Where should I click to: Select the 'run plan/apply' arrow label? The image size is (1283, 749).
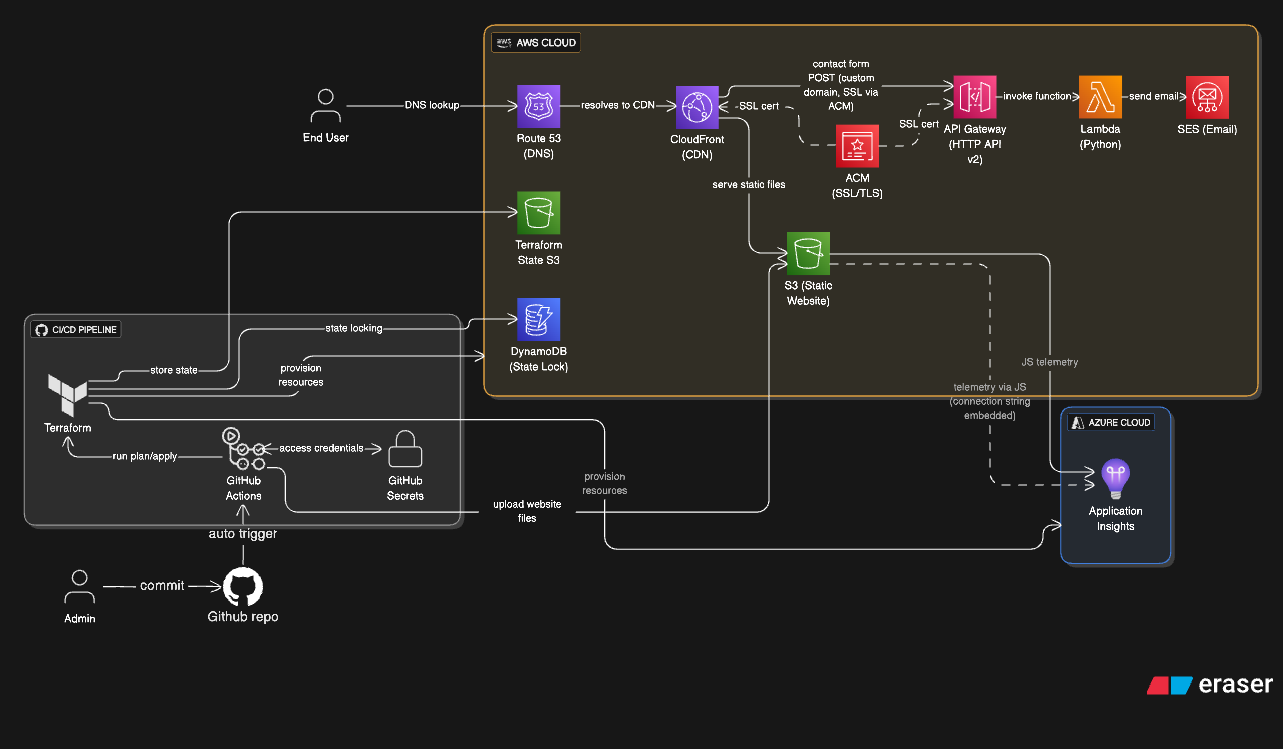pos(146,456)
